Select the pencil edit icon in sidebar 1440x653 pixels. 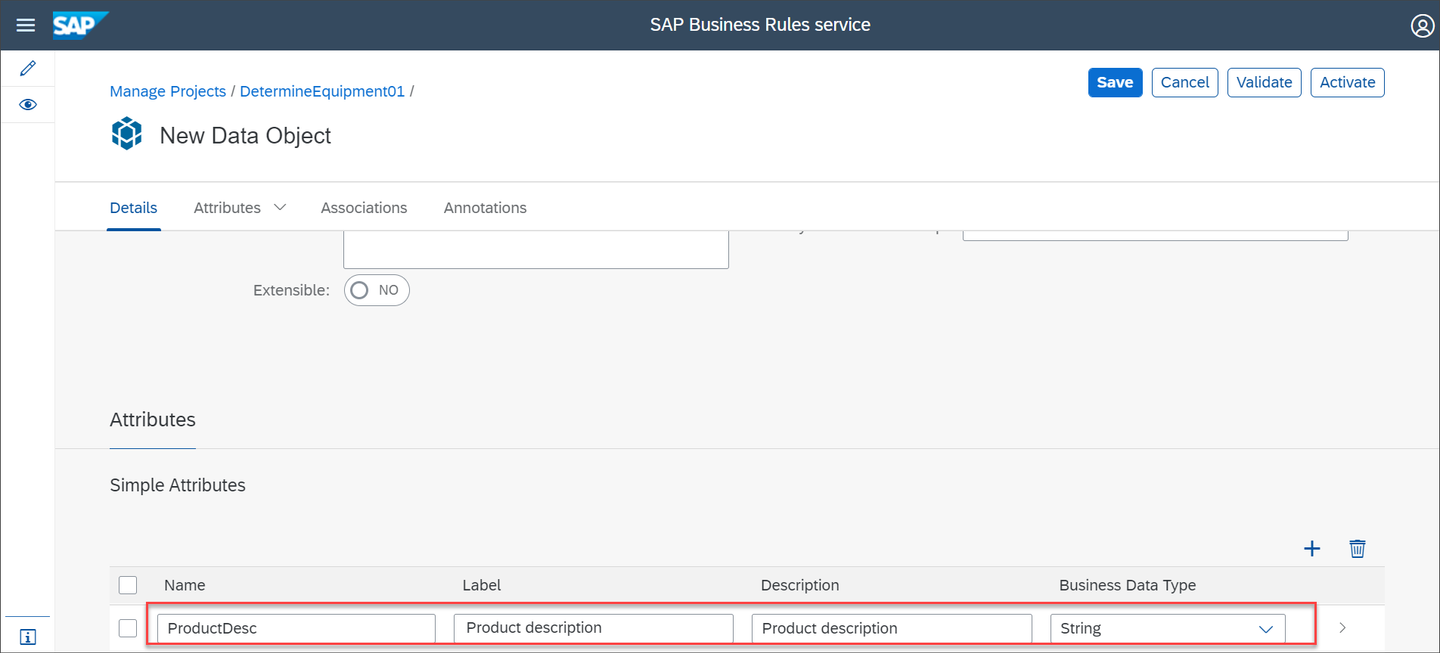28,69
